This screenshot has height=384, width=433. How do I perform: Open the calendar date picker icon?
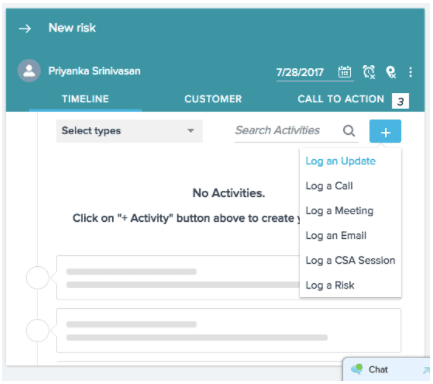(345, 72)
